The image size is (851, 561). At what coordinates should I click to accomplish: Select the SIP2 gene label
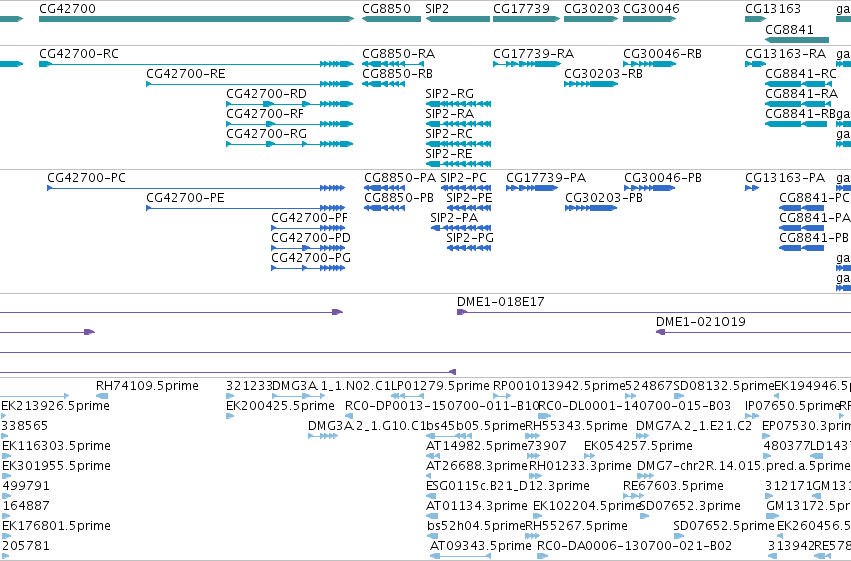(437, 9)
